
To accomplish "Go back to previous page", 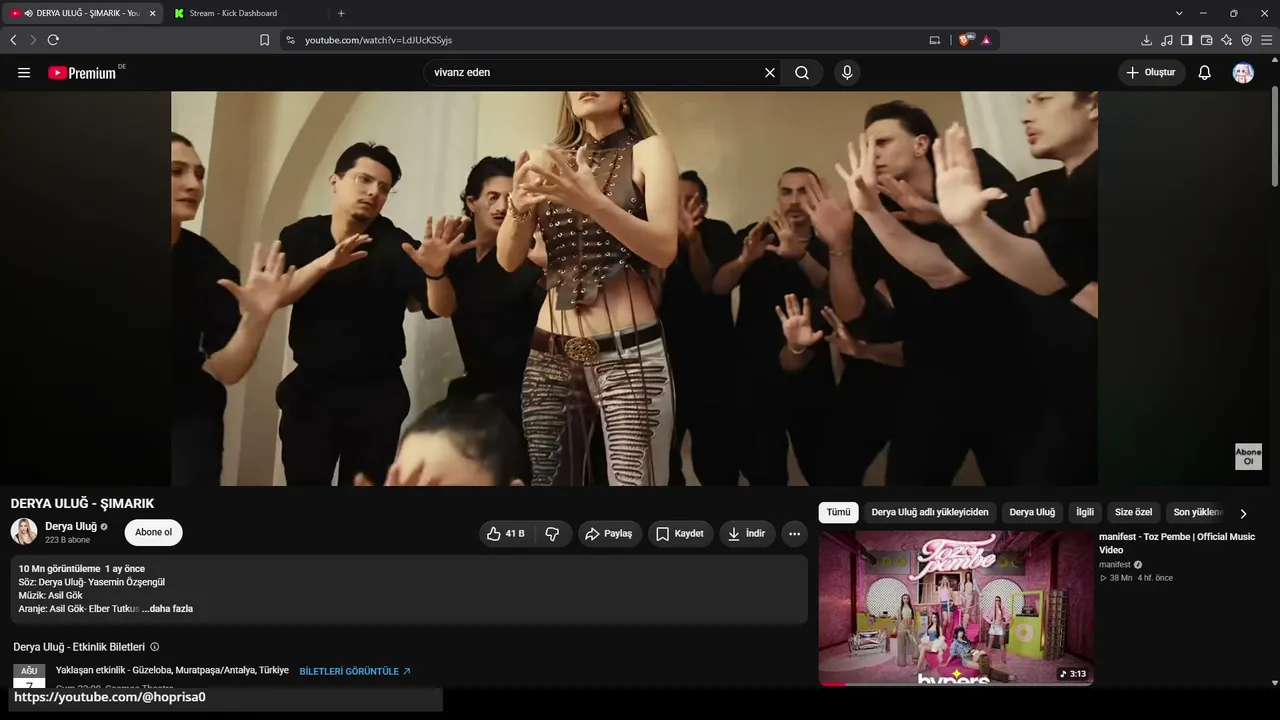I will point(13,40).
